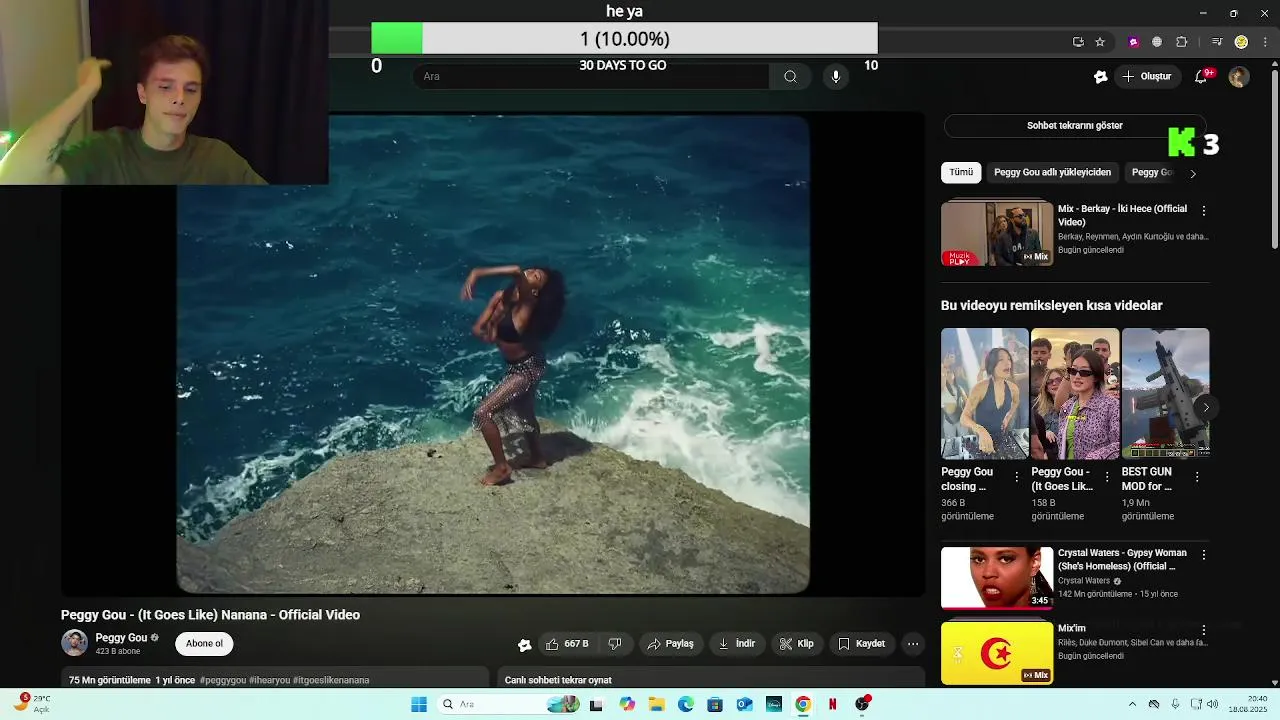Open OBS Studio from taskbar

[862, 704]
